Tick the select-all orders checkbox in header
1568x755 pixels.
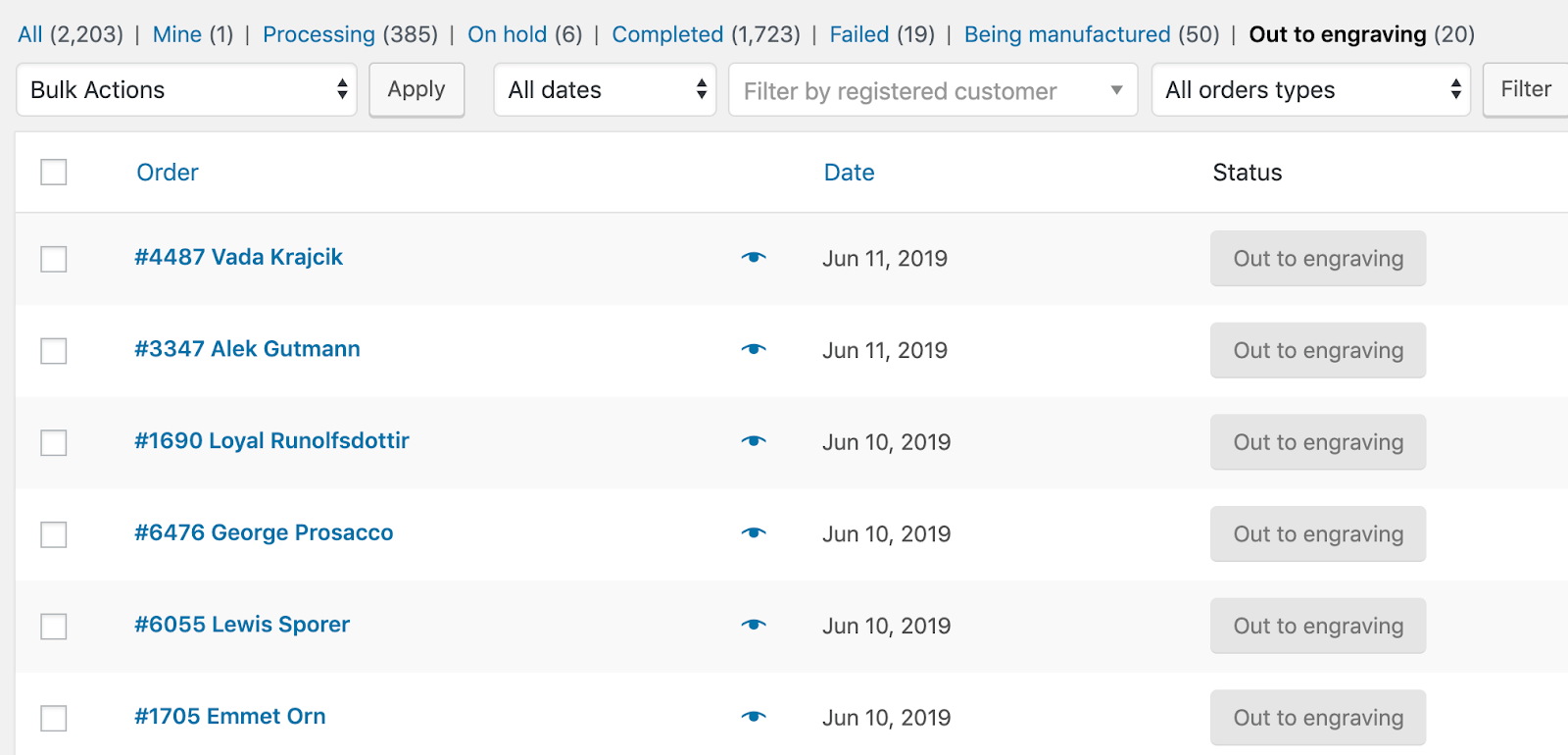pos(54,173)
